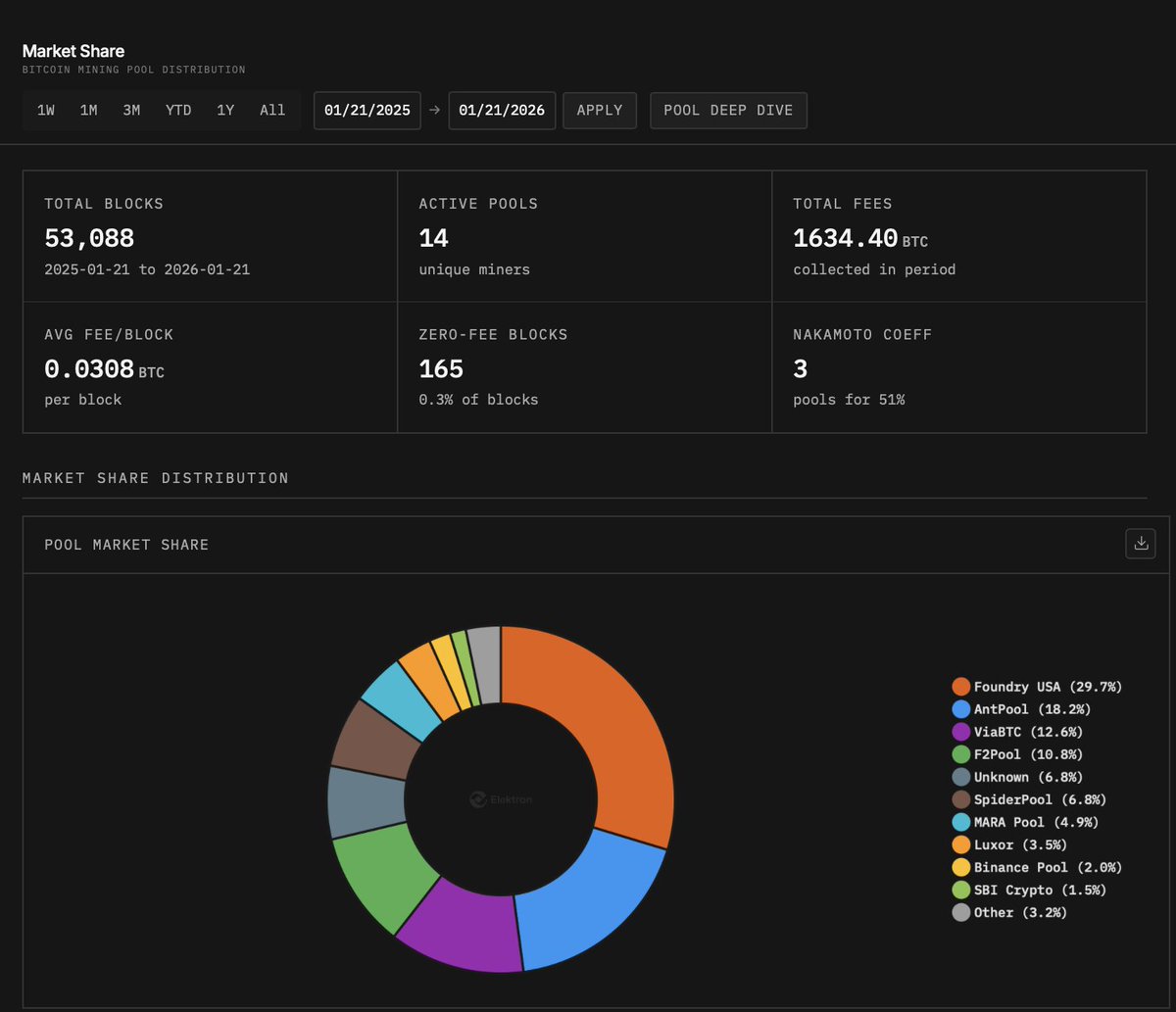Click the Unknown gray legend dot
Viewport: 1176px width, 1012px height.
[962, 777]
